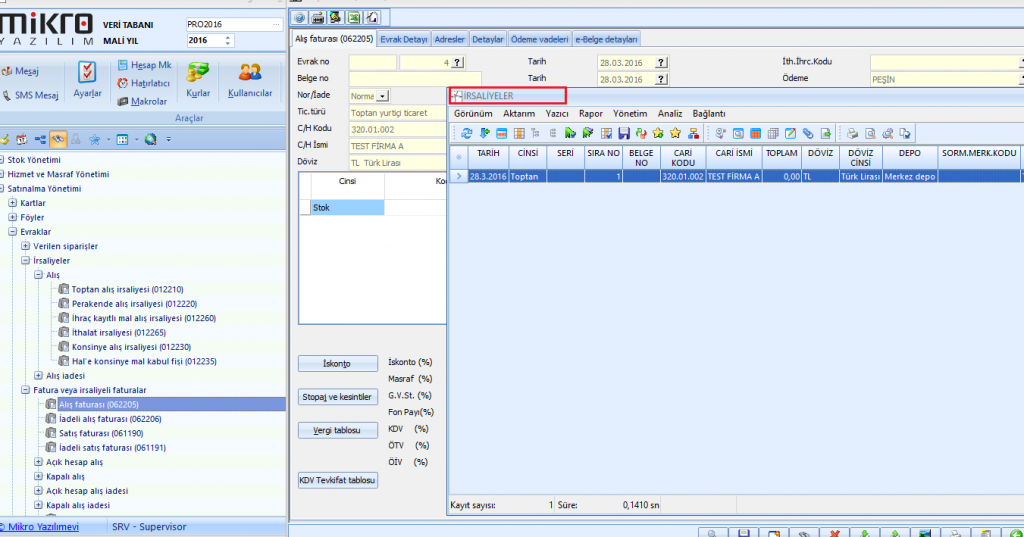Open Kurlar exchange rates tool
Image resolution: width=1024 pixels, height=537 pixels.
[x=198, y=79]
